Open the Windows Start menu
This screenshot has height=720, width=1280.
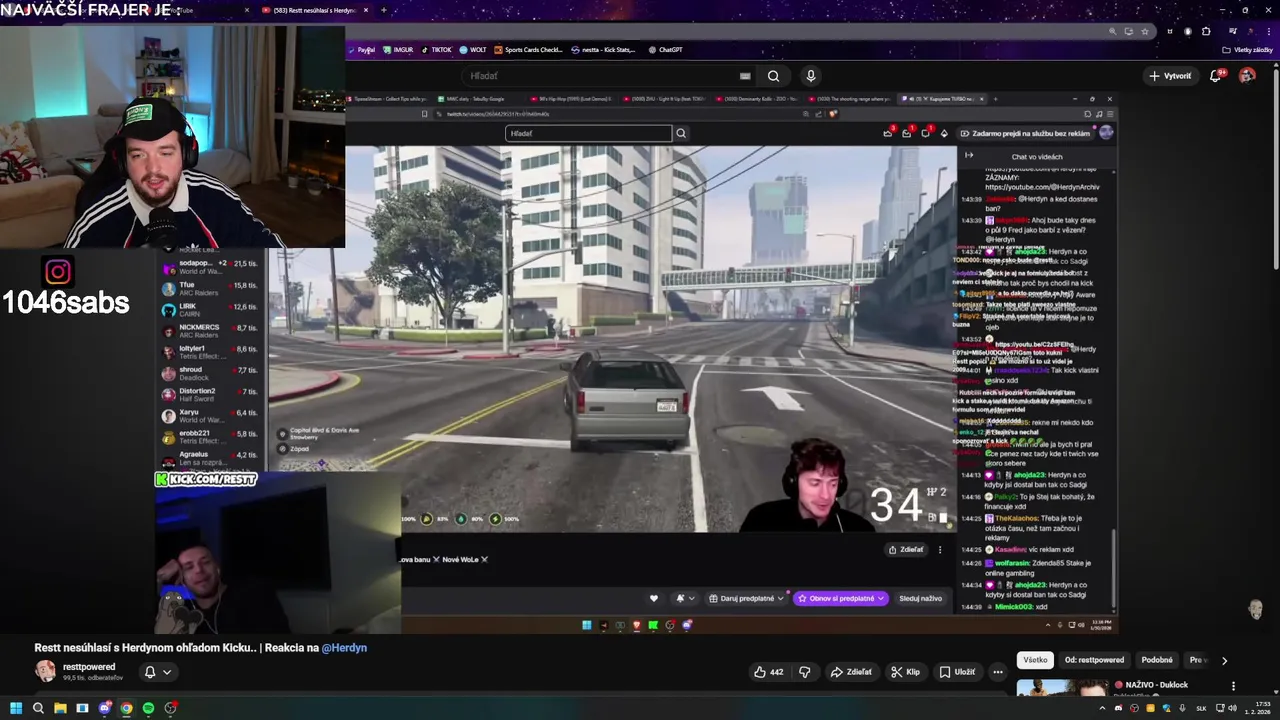tap(16, 708)
